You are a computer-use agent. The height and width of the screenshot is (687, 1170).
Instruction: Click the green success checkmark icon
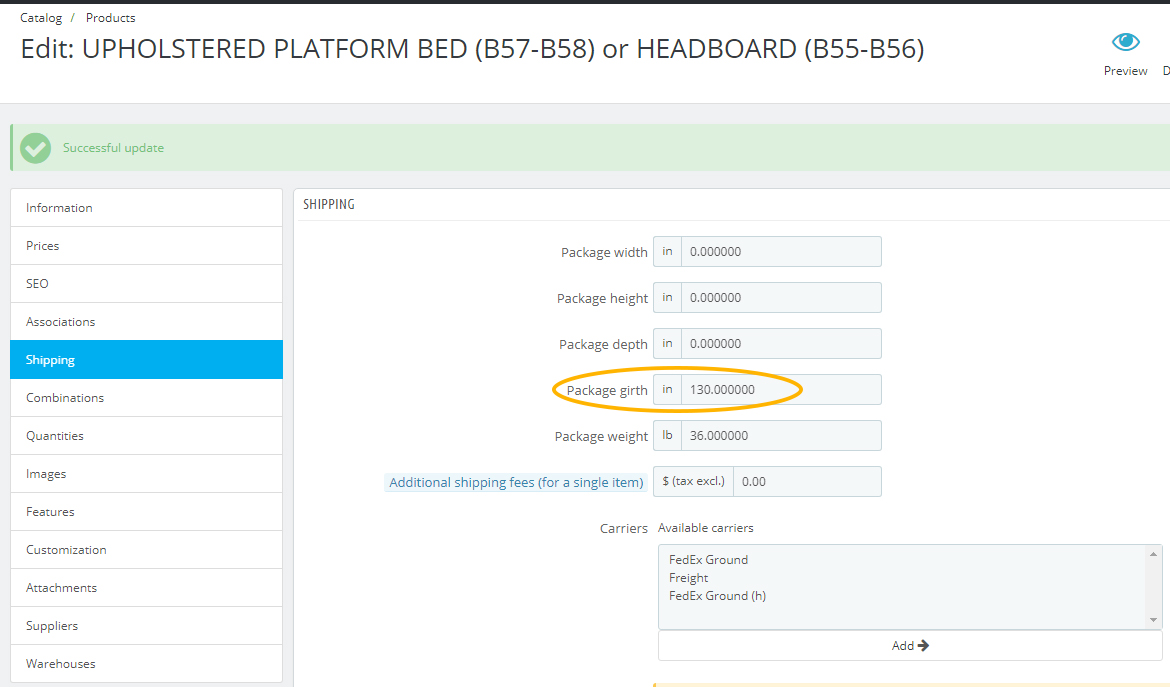point(36,148)
